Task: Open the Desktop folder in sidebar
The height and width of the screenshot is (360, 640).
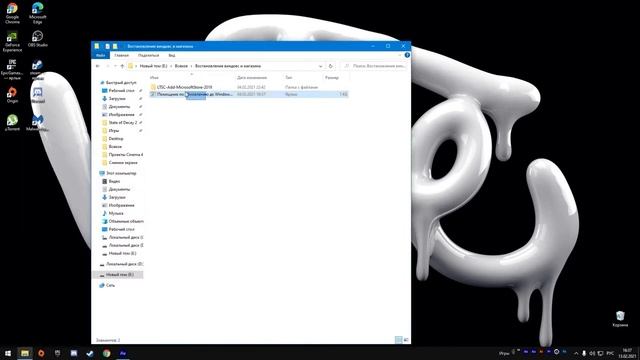Action: point(116,139)
